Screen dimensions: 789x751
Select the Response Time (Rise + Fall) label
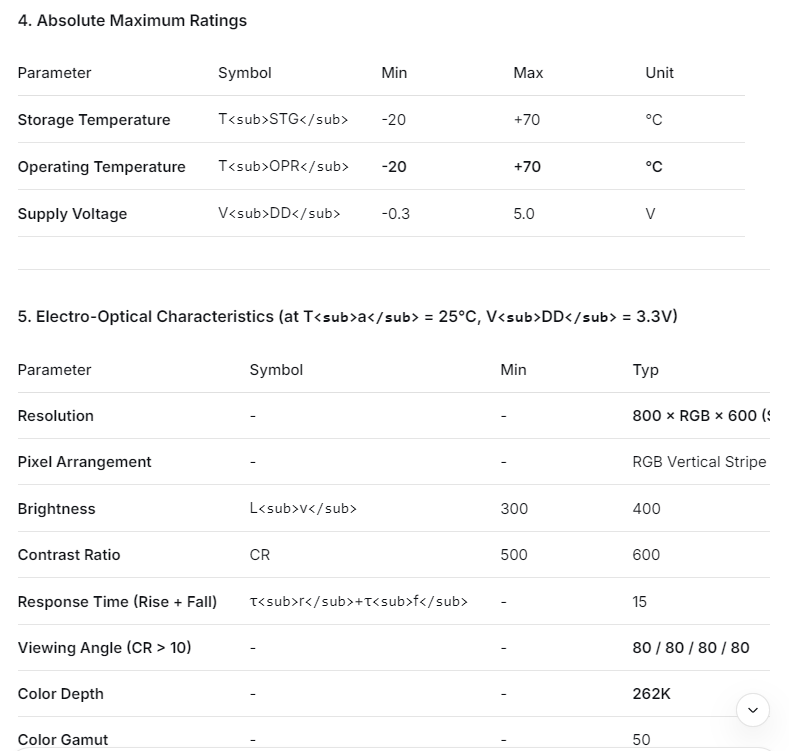117,602
